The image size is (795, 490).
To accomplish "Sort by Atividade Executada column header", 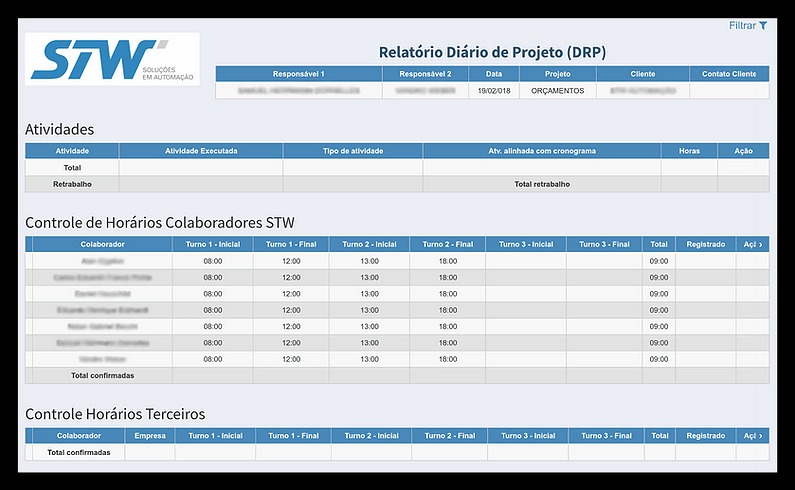I will (x=200, y=151).
